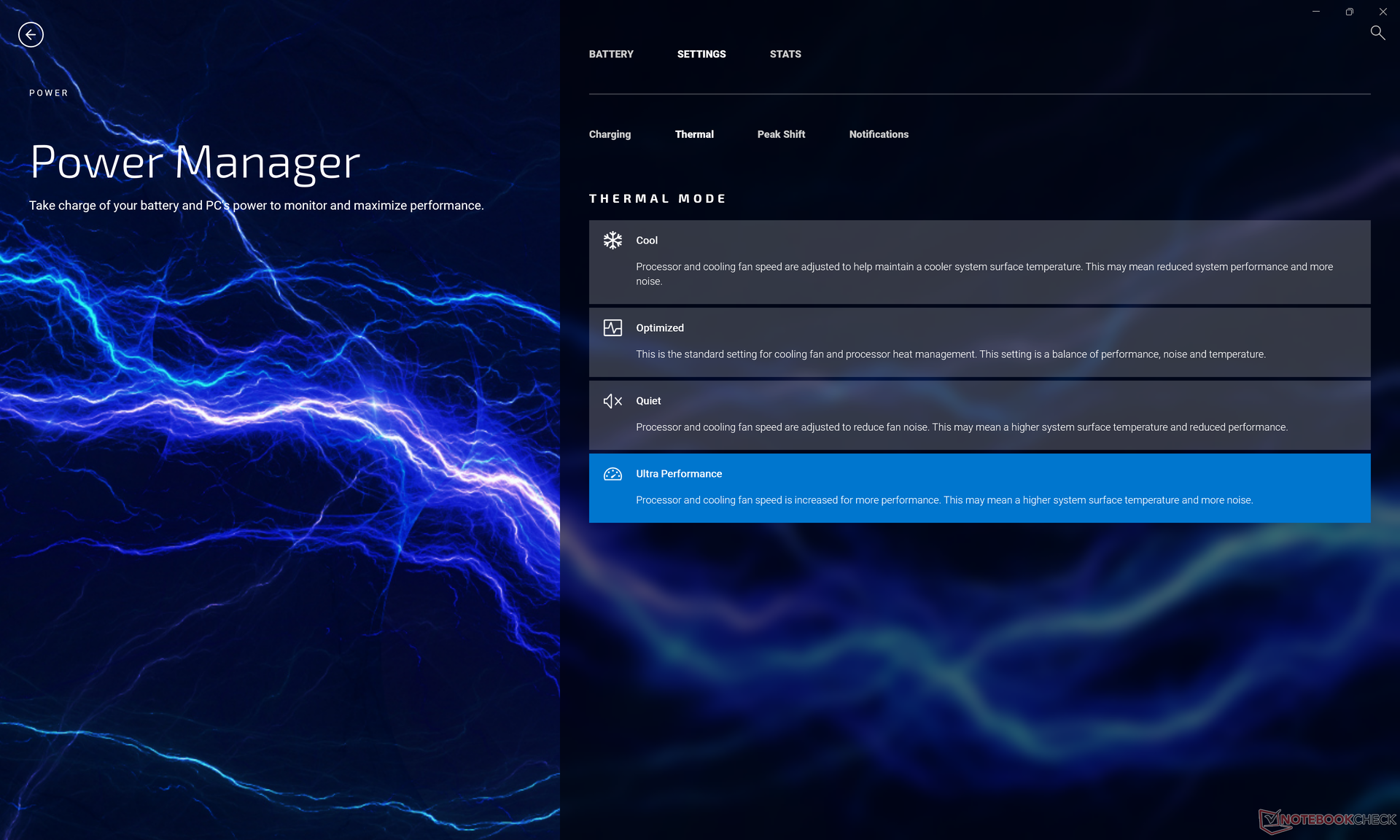This screenshot has height=840, width=1400.
Task: Click the Cool snowflake icon
Action: coord(612,240)
